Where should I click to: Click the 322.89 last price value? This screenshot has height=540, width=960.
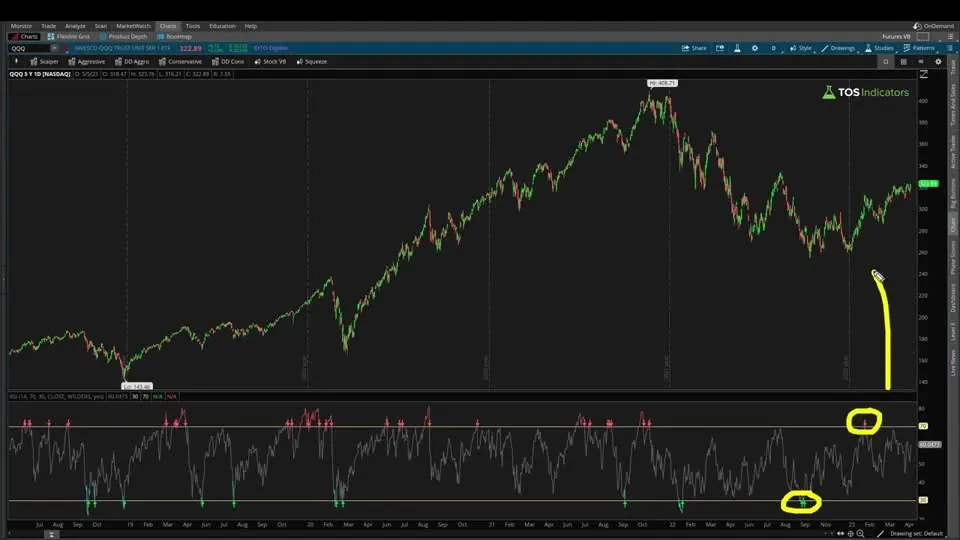click(190, 48)
